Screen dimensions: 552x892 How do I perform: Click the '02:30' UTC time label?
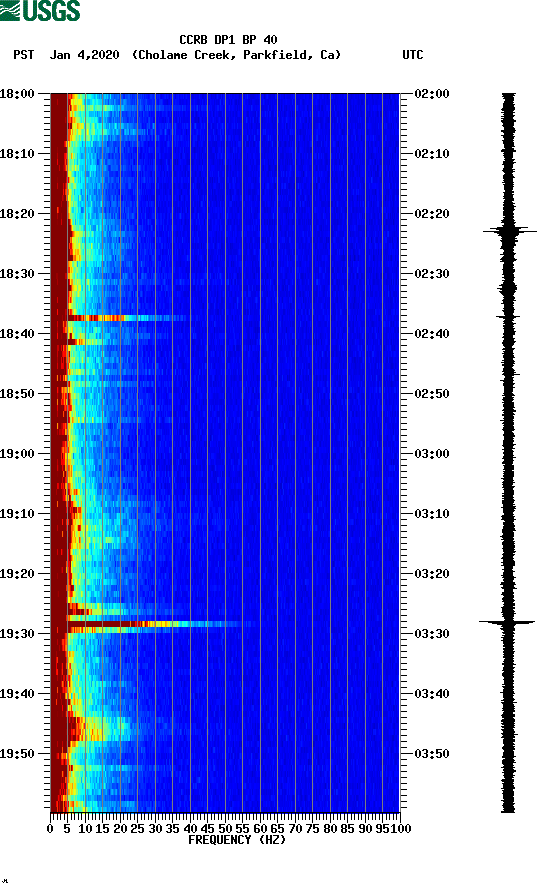(432, 274)
